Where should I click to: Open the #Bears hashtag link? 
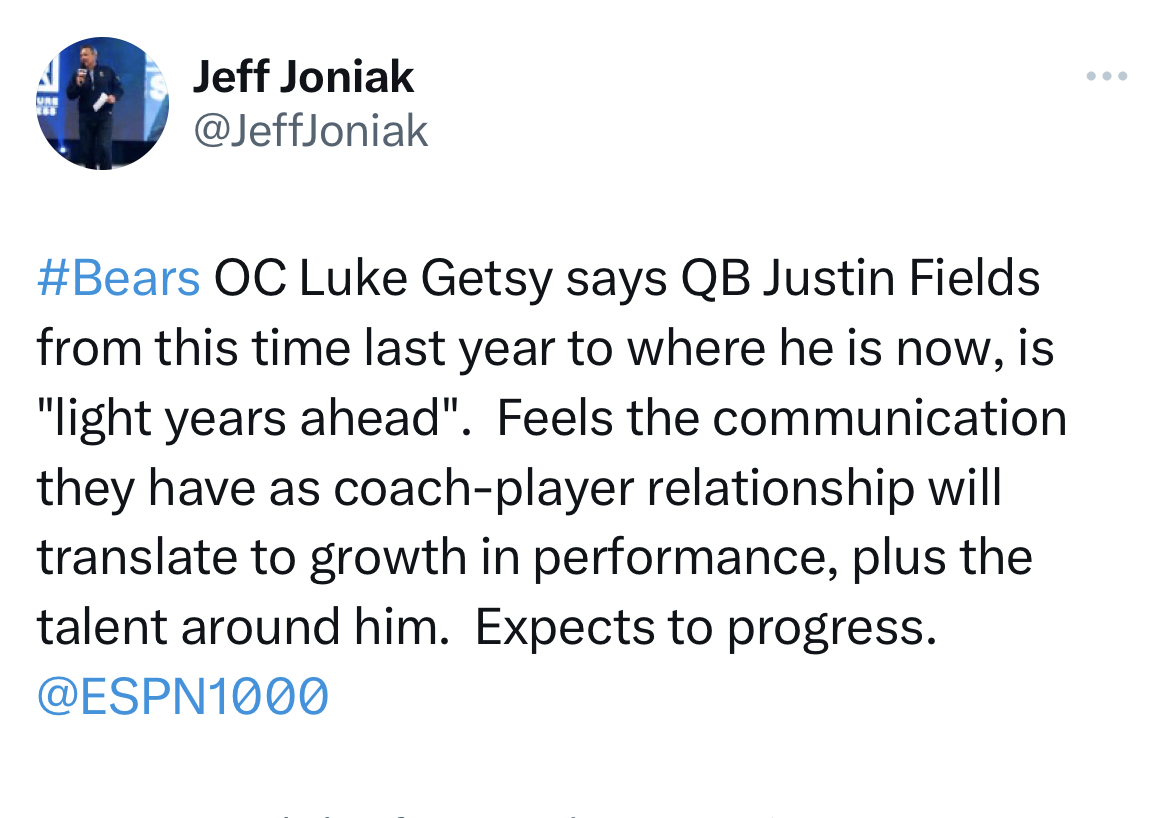[119, 278]
